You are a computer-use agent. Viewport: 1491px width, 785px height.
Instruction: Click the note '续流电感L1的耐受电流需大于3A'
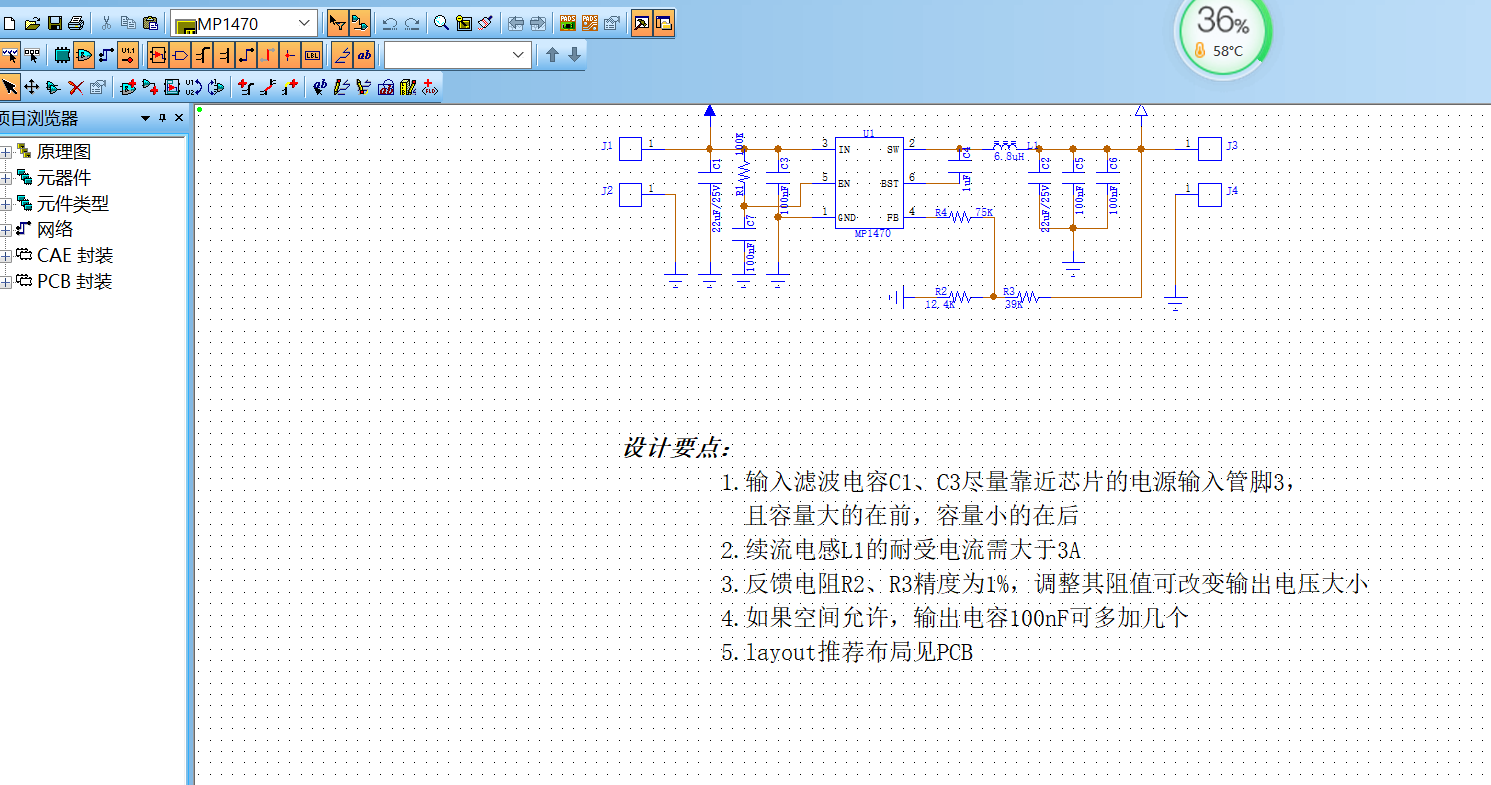coord(901,549)
